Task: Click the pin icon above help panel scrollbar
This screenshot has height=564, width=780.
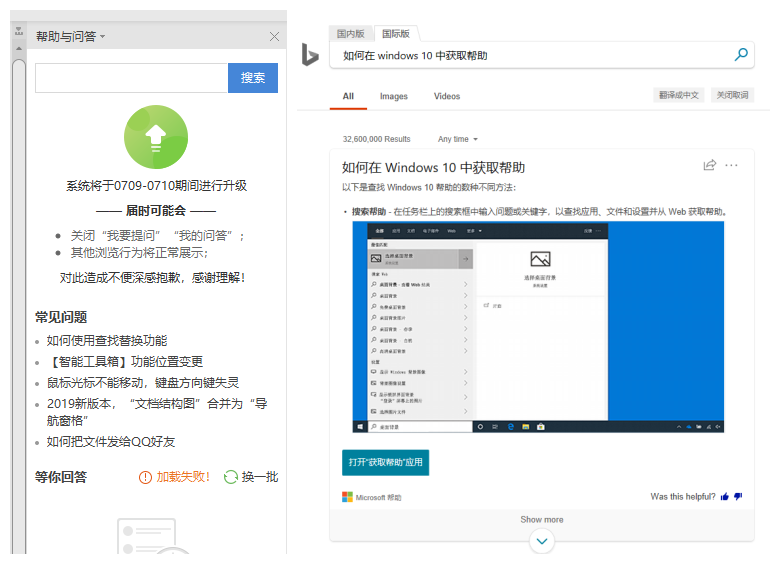Action: [x=19, y=31]
